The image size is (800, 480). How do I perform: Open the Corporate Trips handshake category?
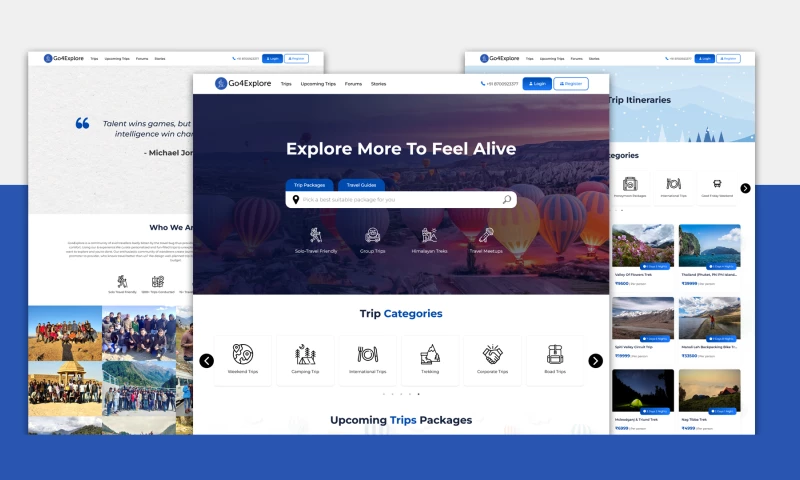[492, 360]
